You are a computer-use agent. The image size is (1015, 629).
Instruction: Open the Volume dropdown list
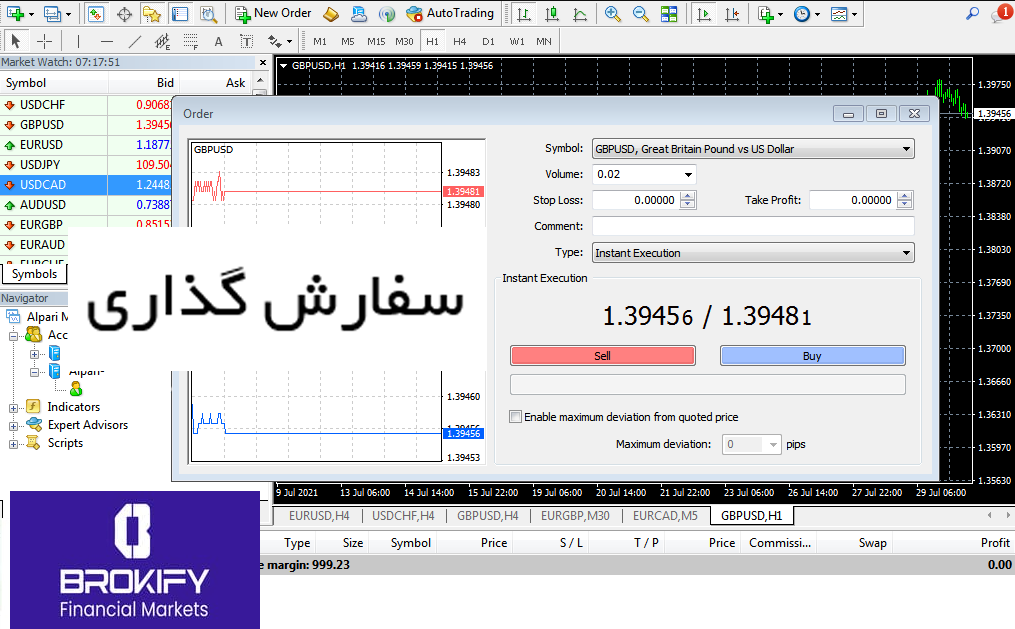point(688,174)
